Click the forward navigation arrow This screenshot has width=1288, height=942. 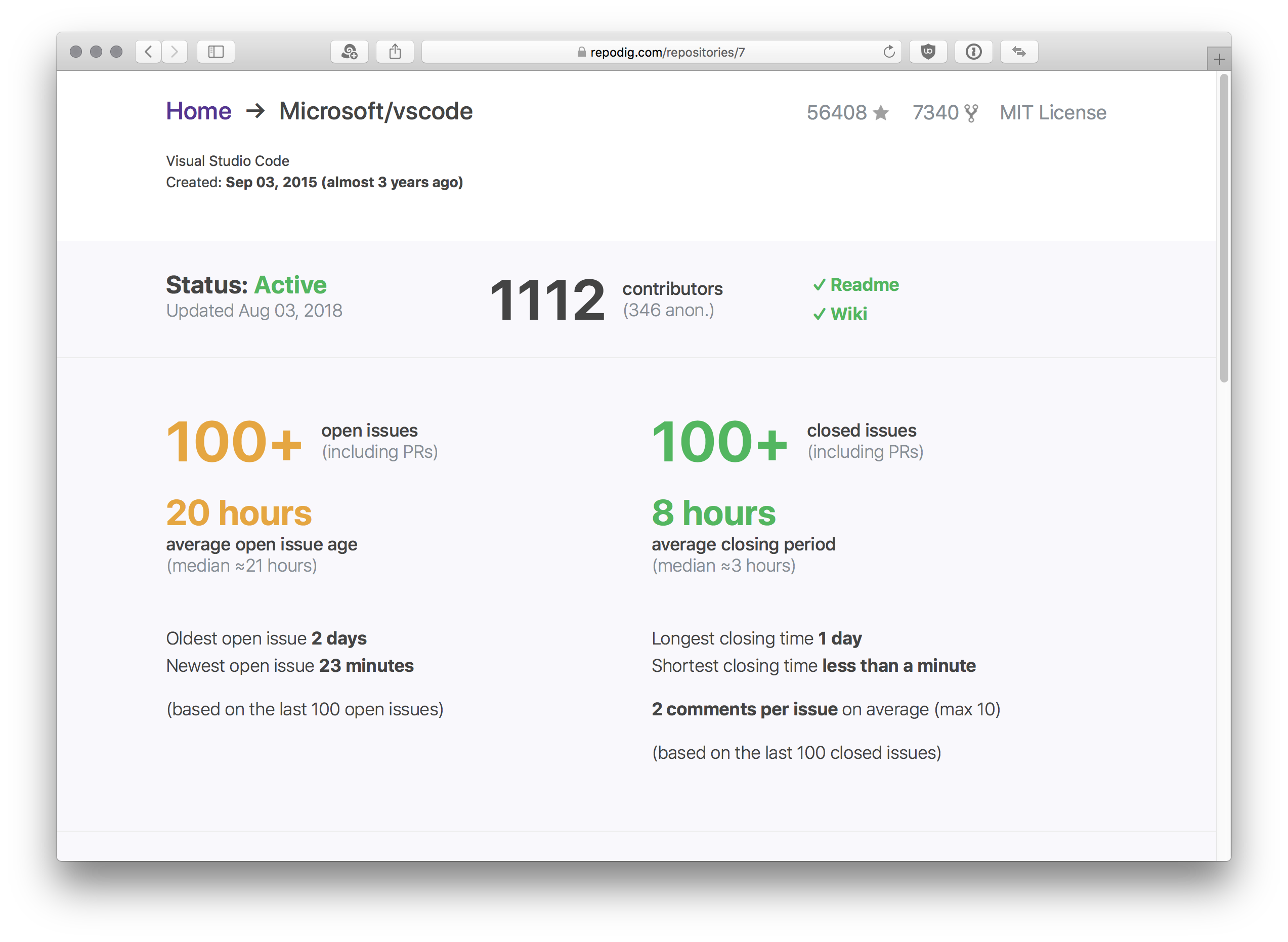tap(175, 52)
